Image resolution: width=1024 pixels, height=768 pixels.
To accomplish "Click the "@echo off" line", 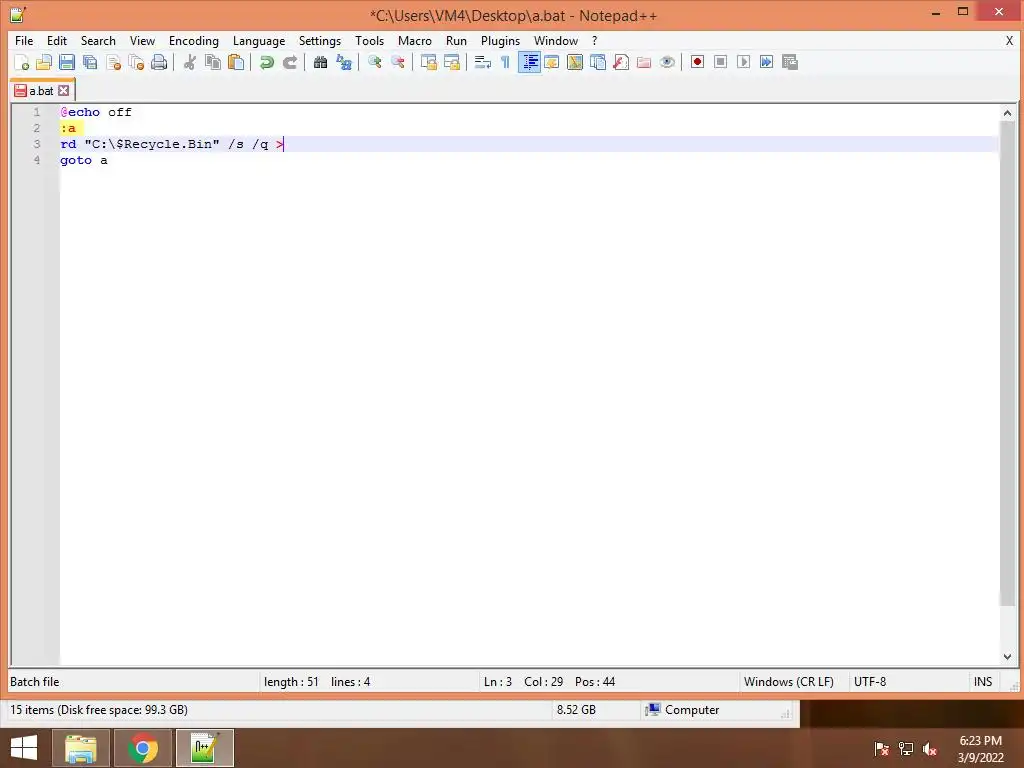I will pos(96,112).
